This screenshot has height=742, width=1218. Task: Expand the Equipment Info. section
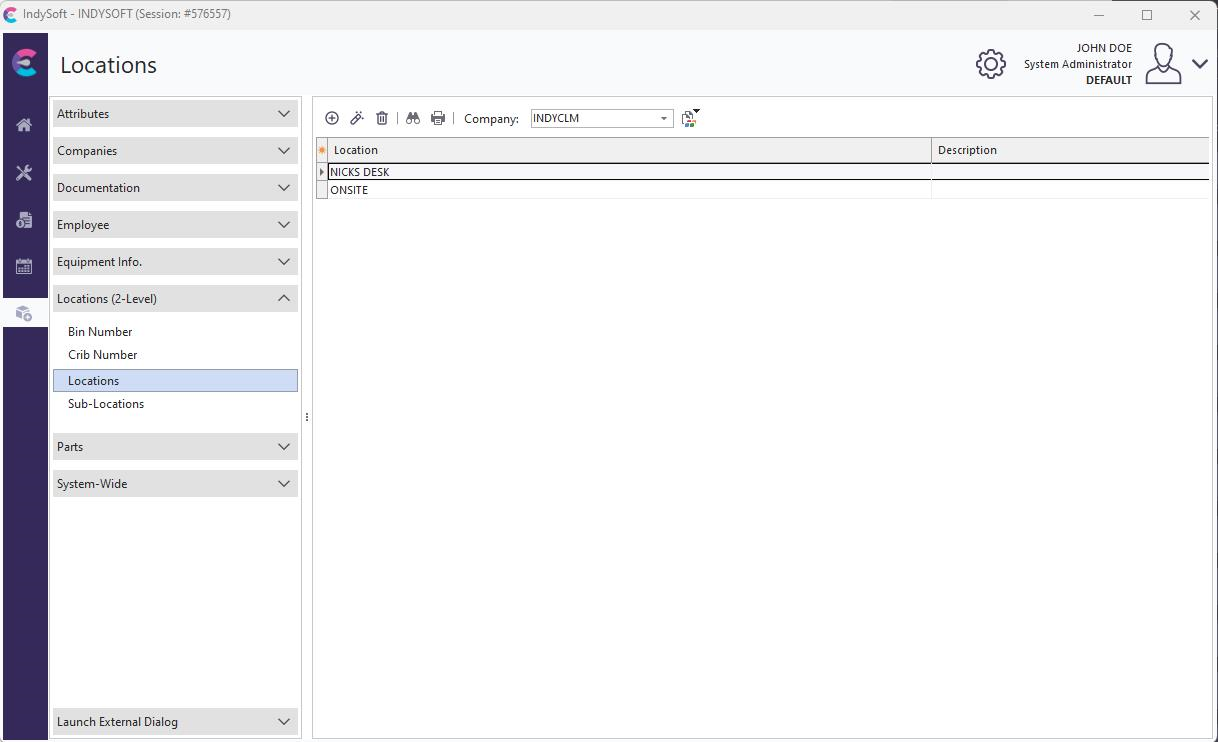click(x=175, y=262)
